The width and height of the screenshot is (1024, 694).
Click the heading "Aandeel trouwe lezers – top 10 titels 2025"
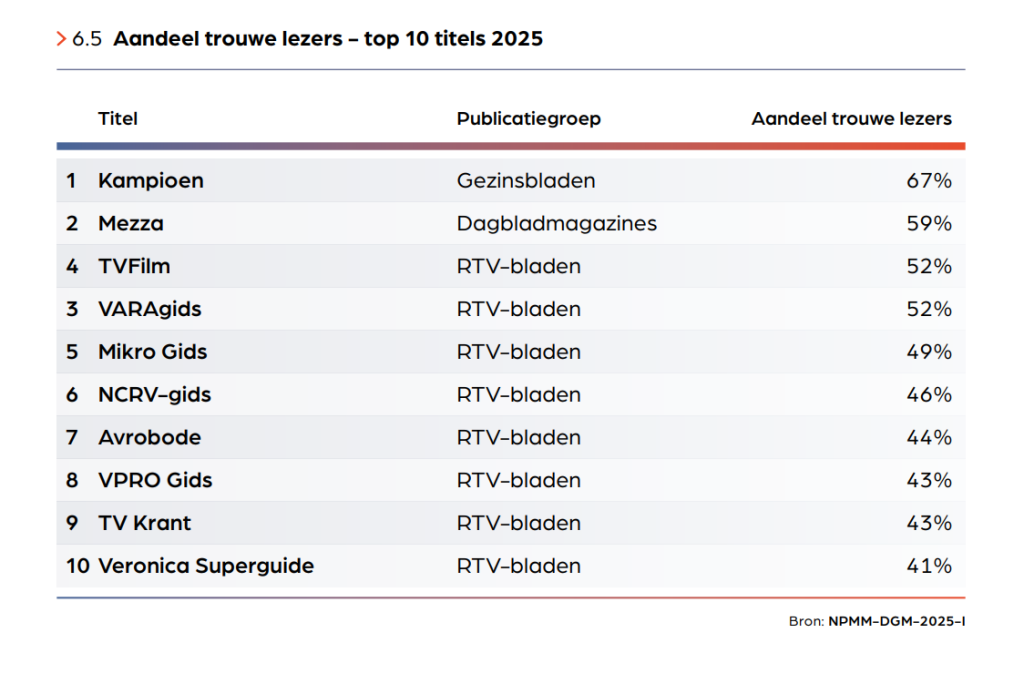tap(328, 39)
